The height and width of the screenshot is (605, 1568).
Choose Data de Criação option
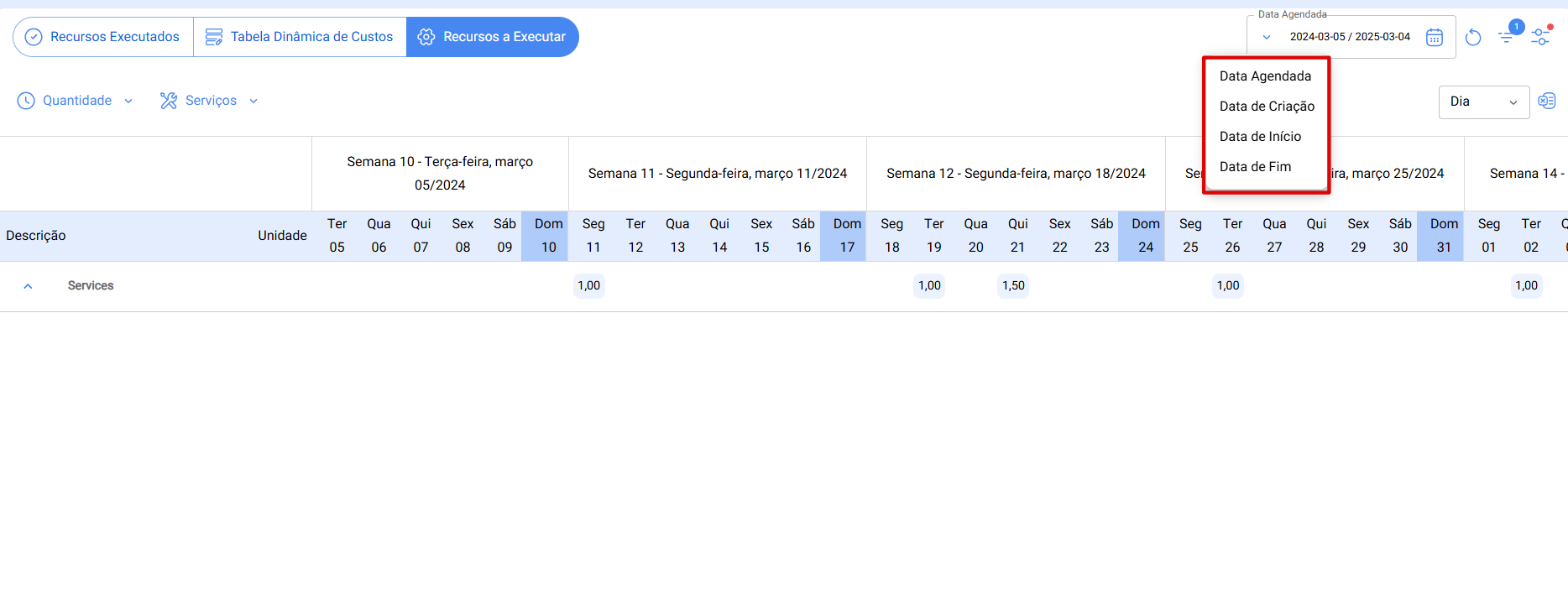click(1267, 107)
